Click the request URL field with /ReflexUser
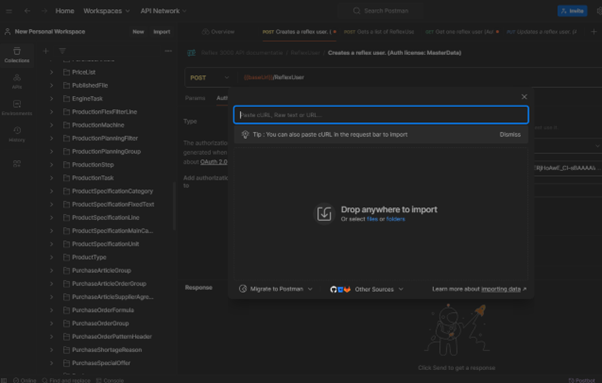Screen dimensions: 602x383 tap(420, 78)
